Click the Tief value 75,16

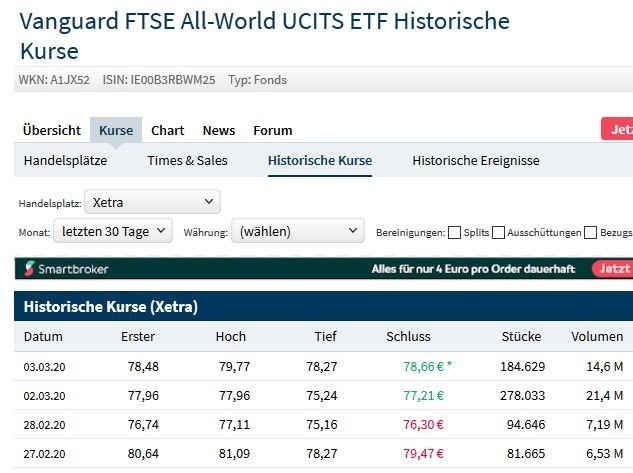click(322, 425)
